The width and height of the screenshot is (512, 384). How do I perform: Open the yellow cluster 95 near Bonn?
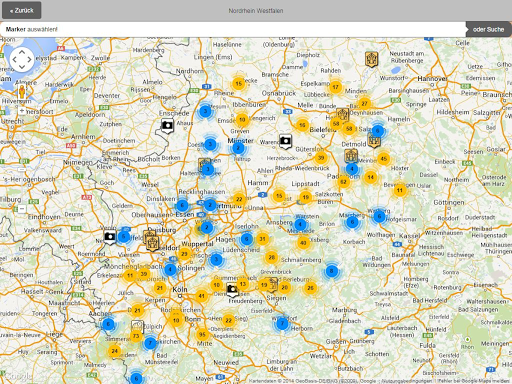coord(202,334)
